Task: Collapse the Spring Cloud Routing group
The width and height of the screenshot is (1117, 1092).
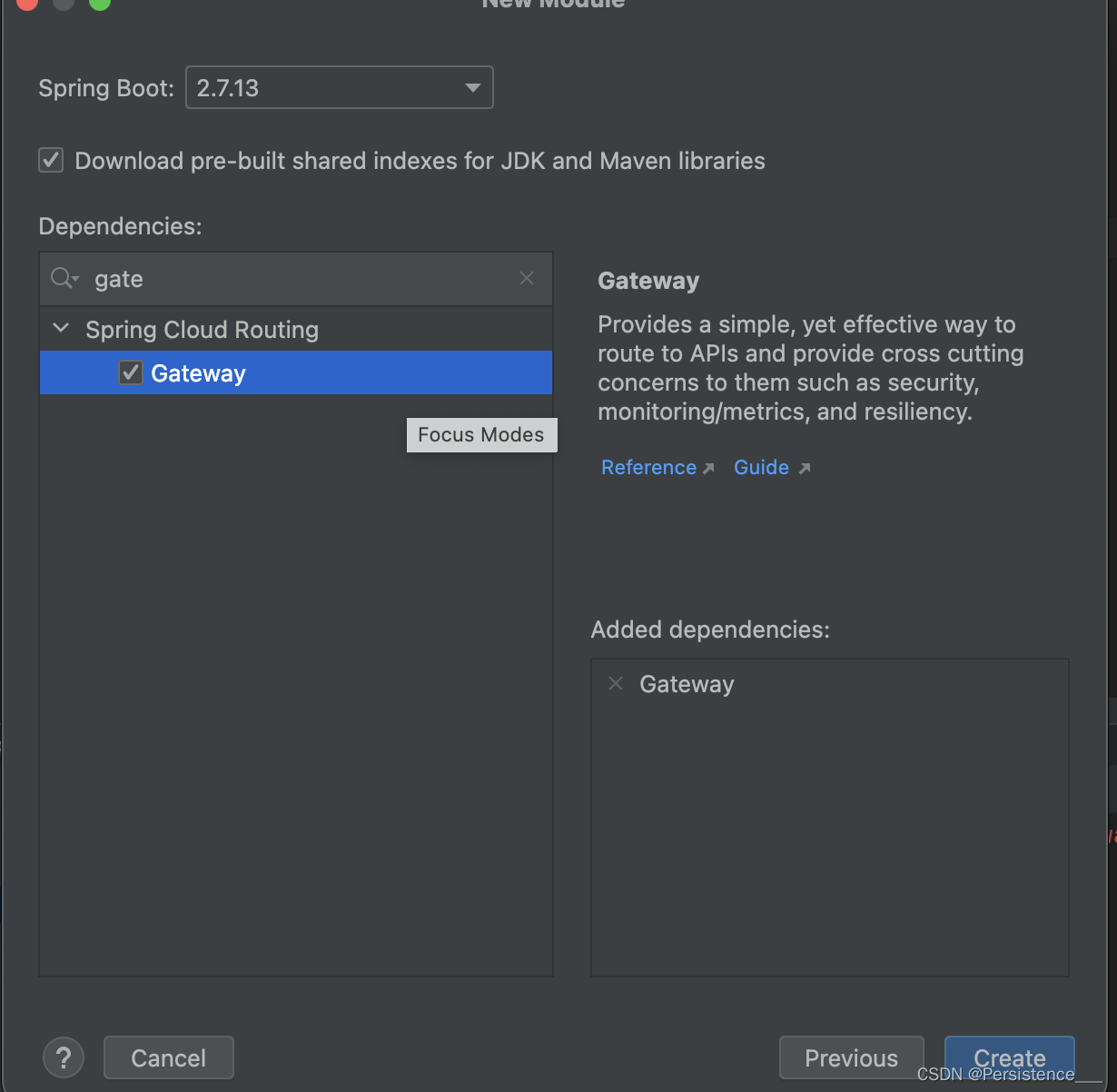Action: click(x=61, y=329)
